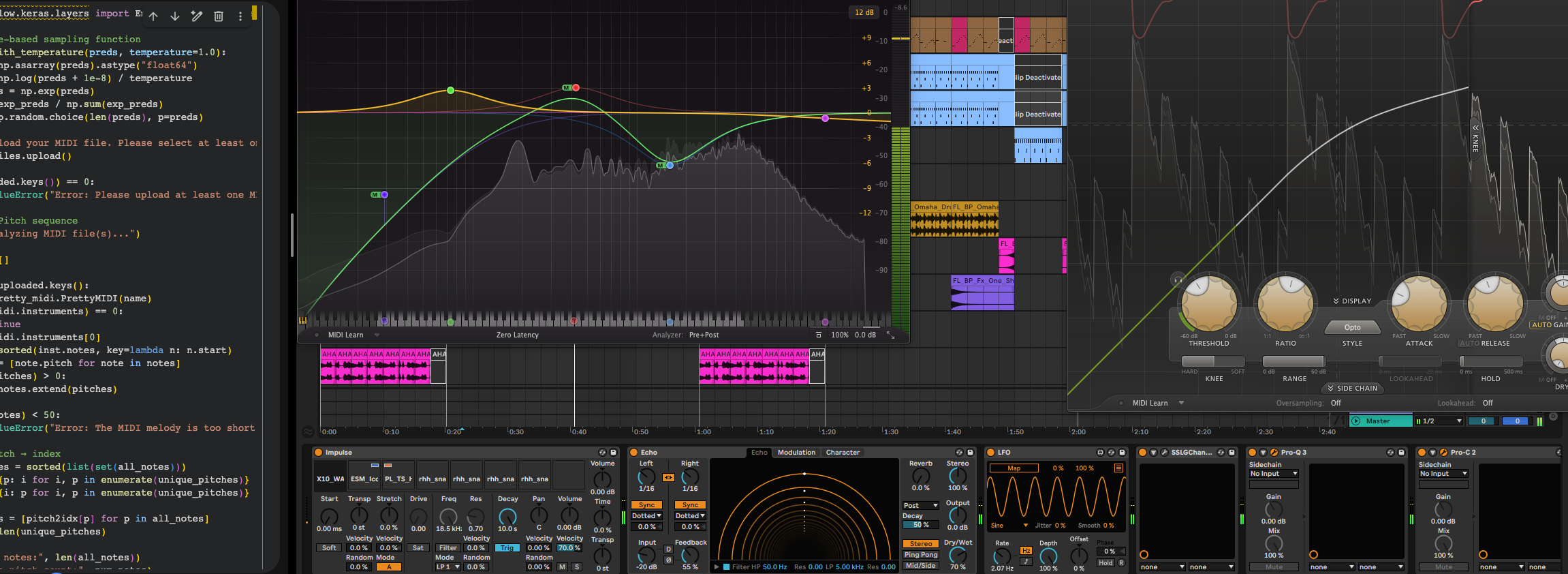Click the Echo channel link icon
This screenshot has height=574, width=1568.
(x=668, y=477)
